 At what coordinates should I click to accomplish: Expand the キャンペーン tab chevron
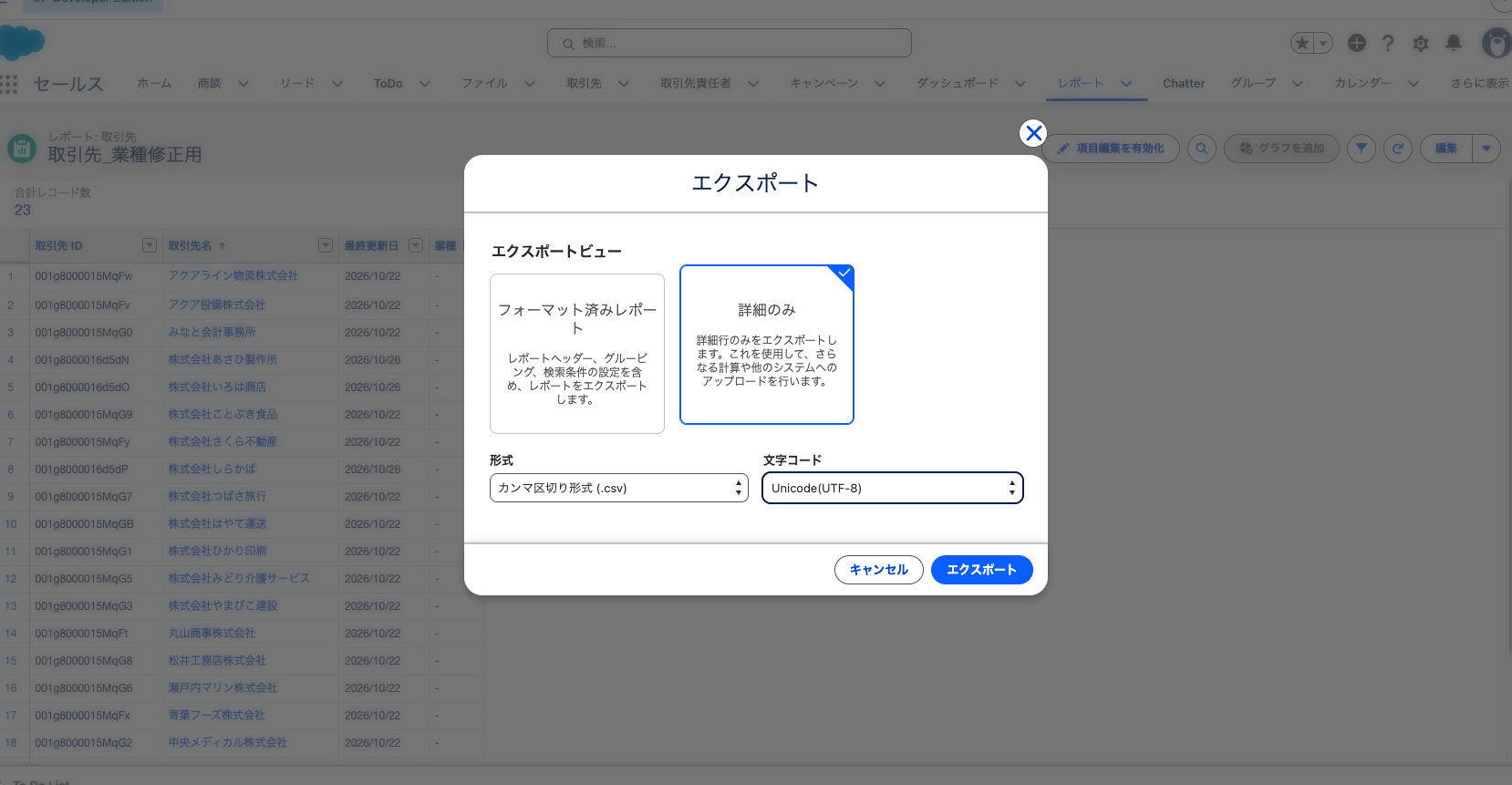[x=880, y=84]
